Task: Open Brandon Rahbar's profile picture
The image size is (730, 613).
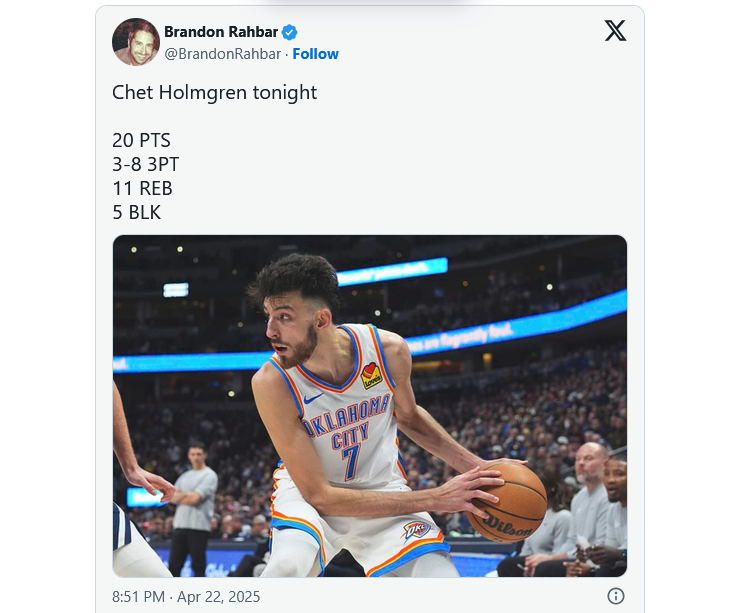Action: [135, 42]
